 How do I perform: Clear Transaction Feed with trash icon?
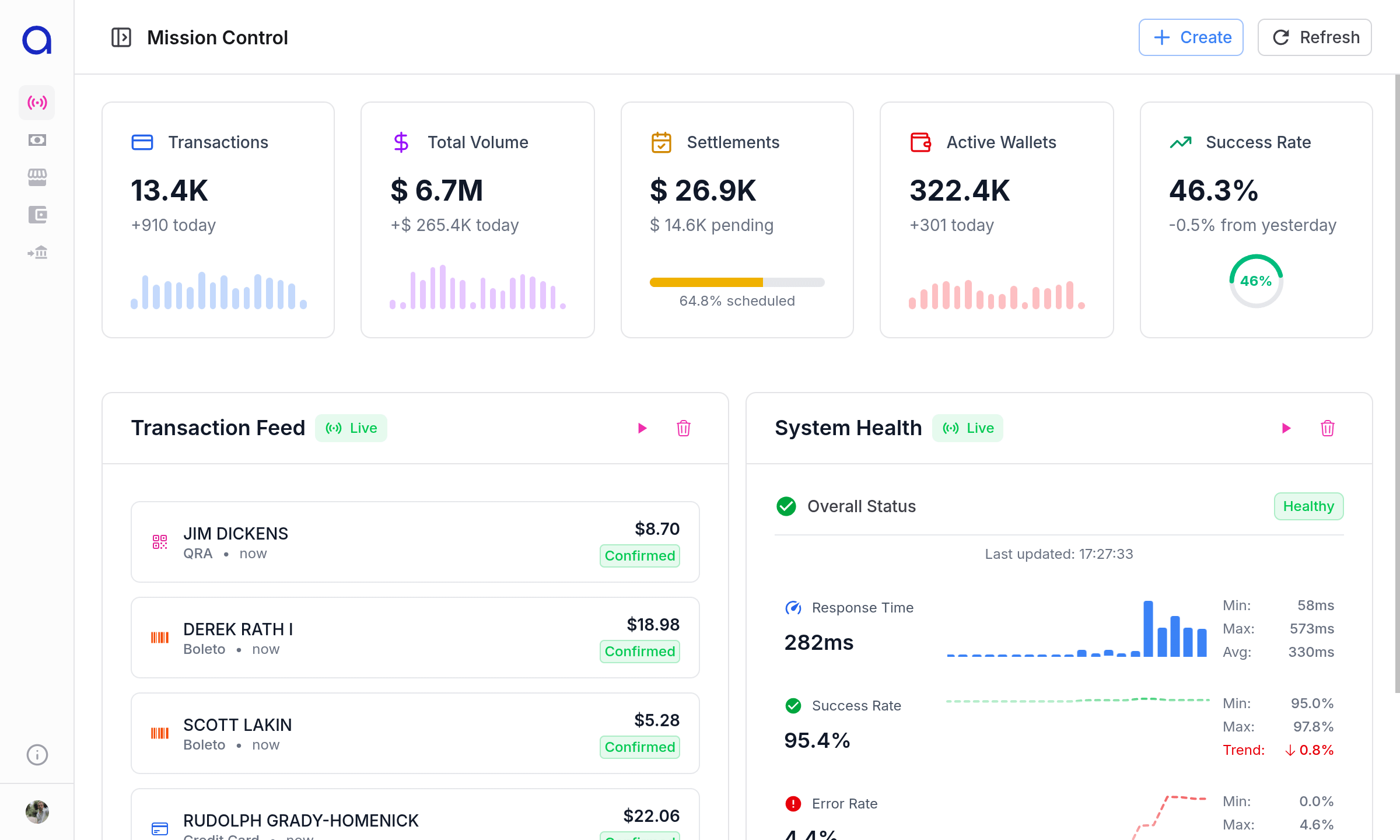683,428
